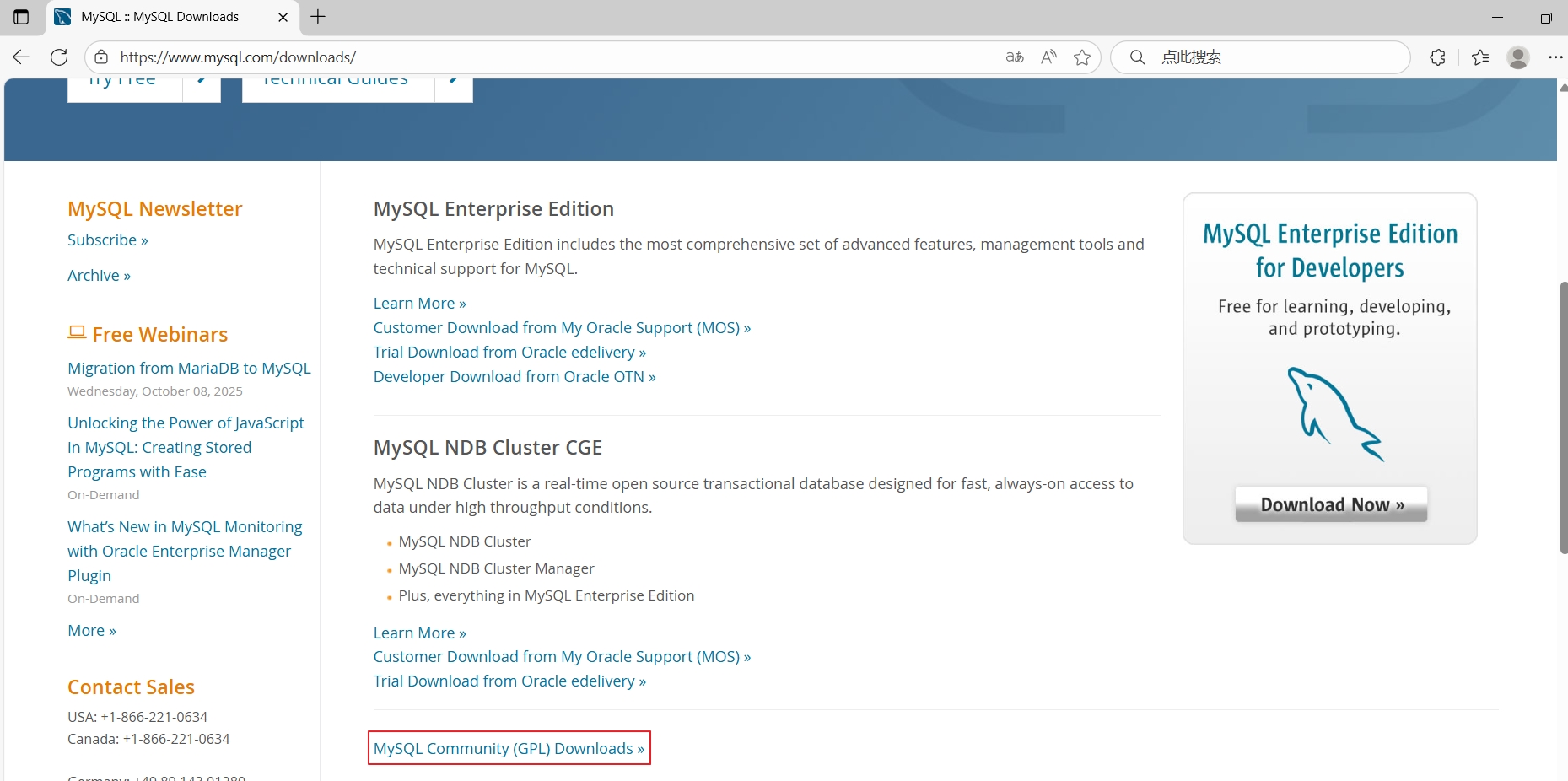The image size is (1568, 781).
Task: Click the MySQL NDB Cluster CGE heading
Action: (488, 448)
